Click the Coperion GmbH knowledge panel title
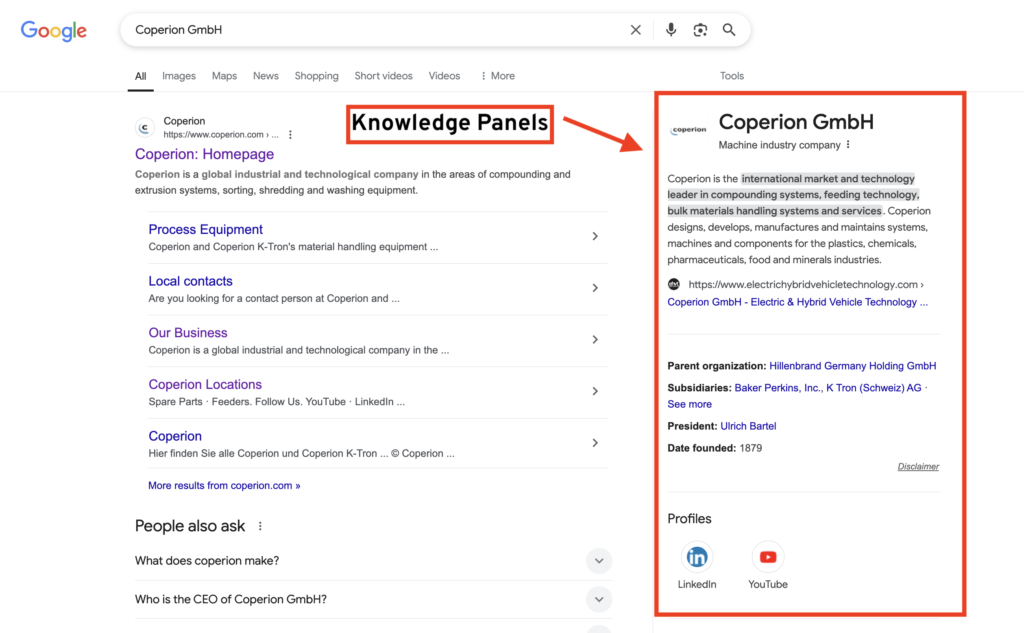This screenshot has width=1024, height=633. coord(796,122)
